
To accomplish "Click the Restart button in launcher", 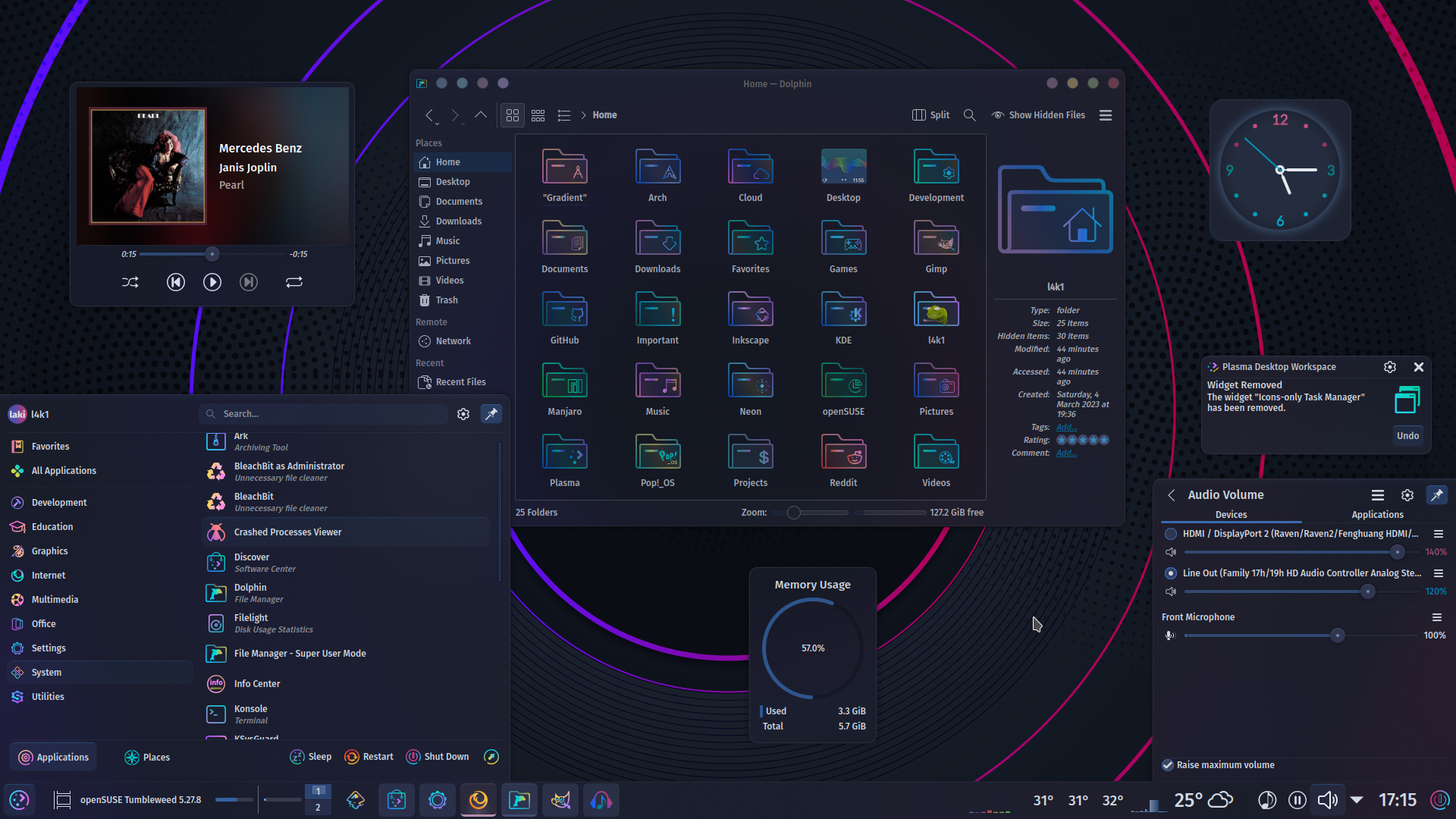I will coord(369,757).
